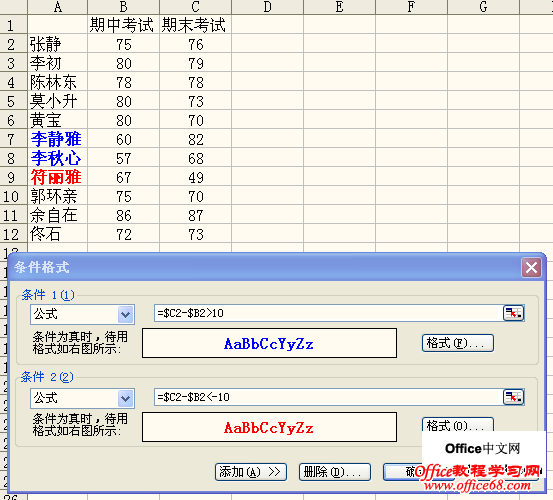Screen dimensions: 553x500
Task: Select row 5 header
Action: [13, 101]
